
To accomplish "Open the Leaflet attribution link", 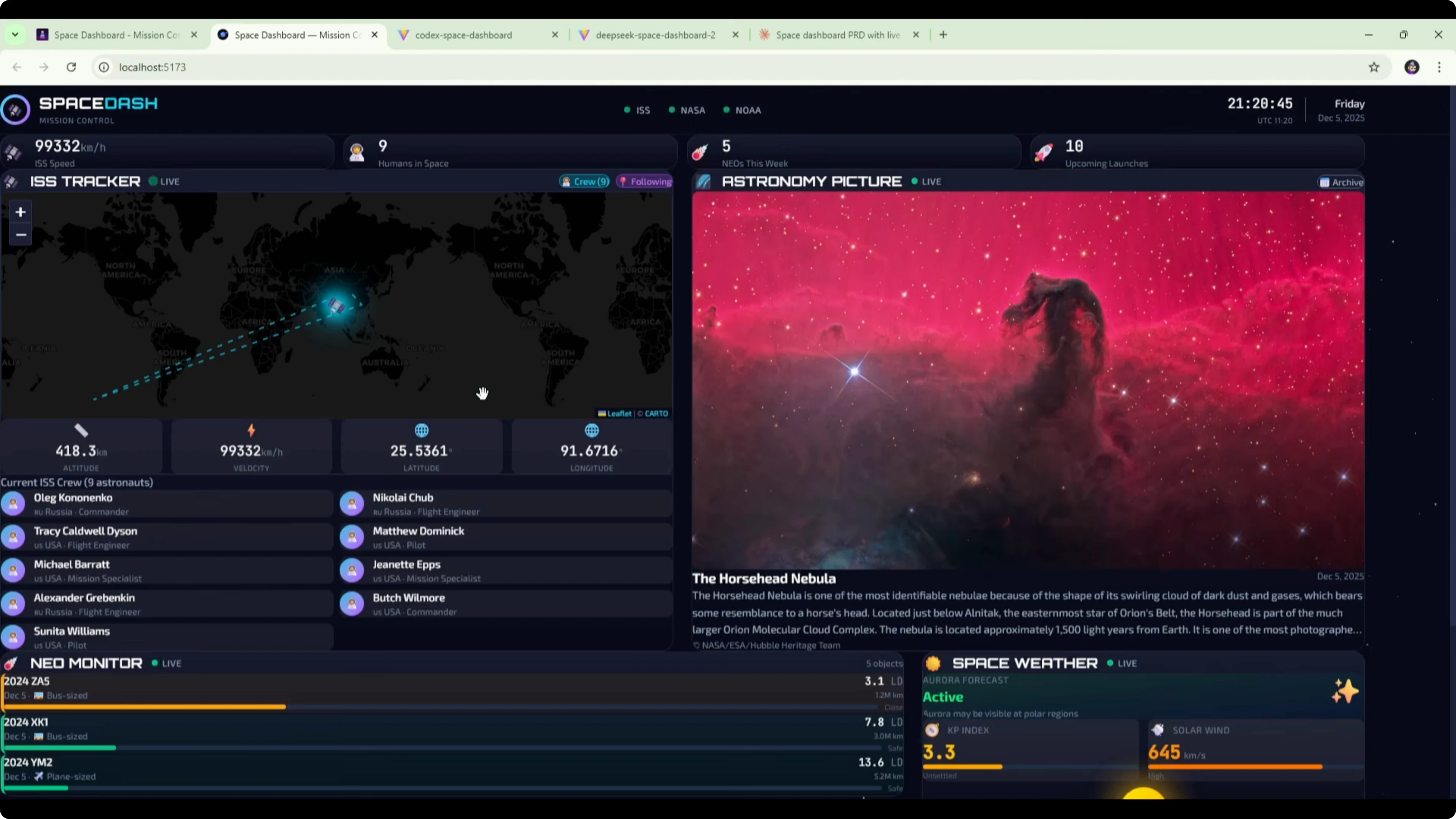I will pyautogui.click(x=619, y=414).
